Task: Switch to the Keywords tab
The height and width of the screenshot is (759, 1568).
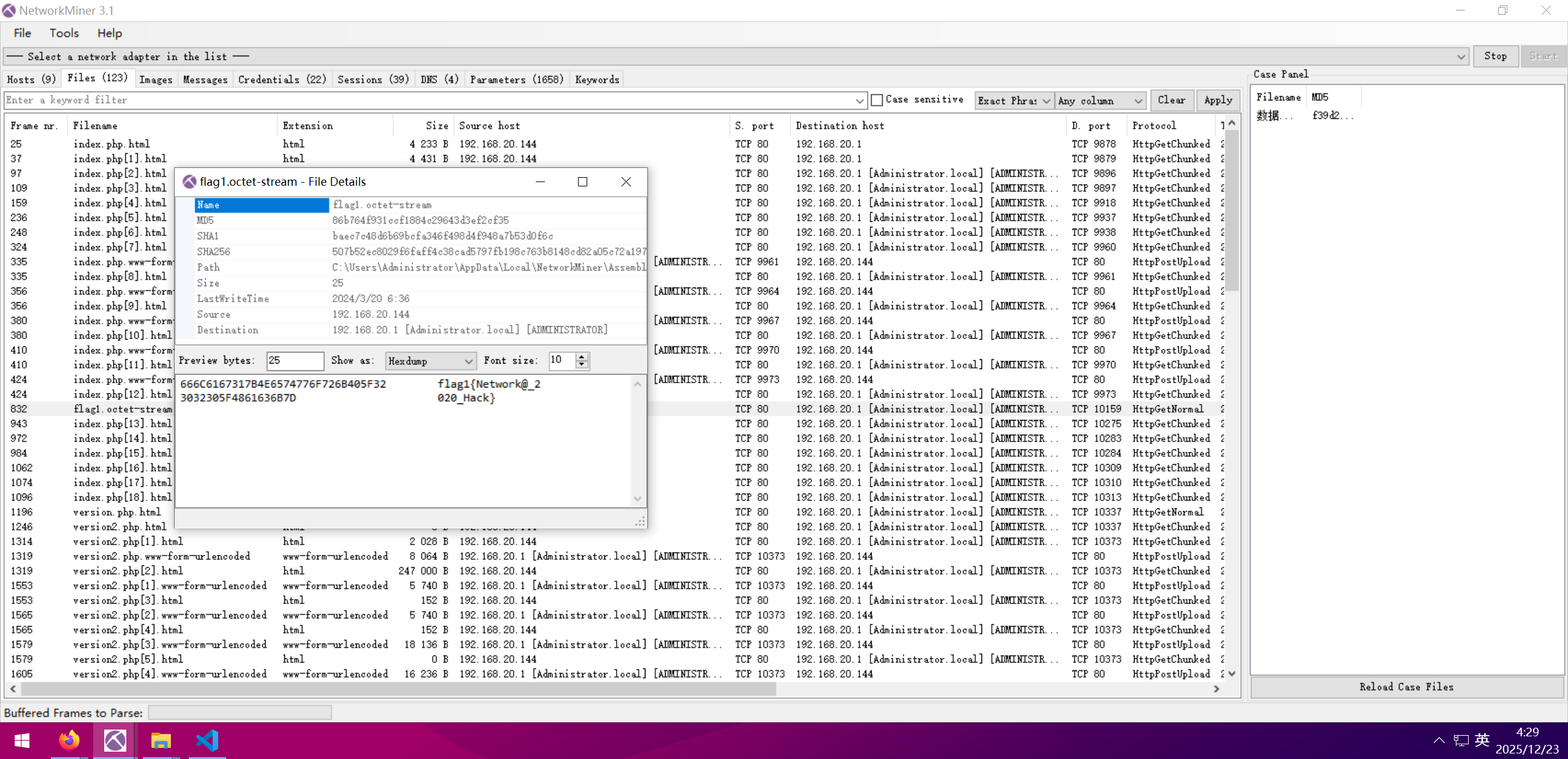Action: coord(598,79)
